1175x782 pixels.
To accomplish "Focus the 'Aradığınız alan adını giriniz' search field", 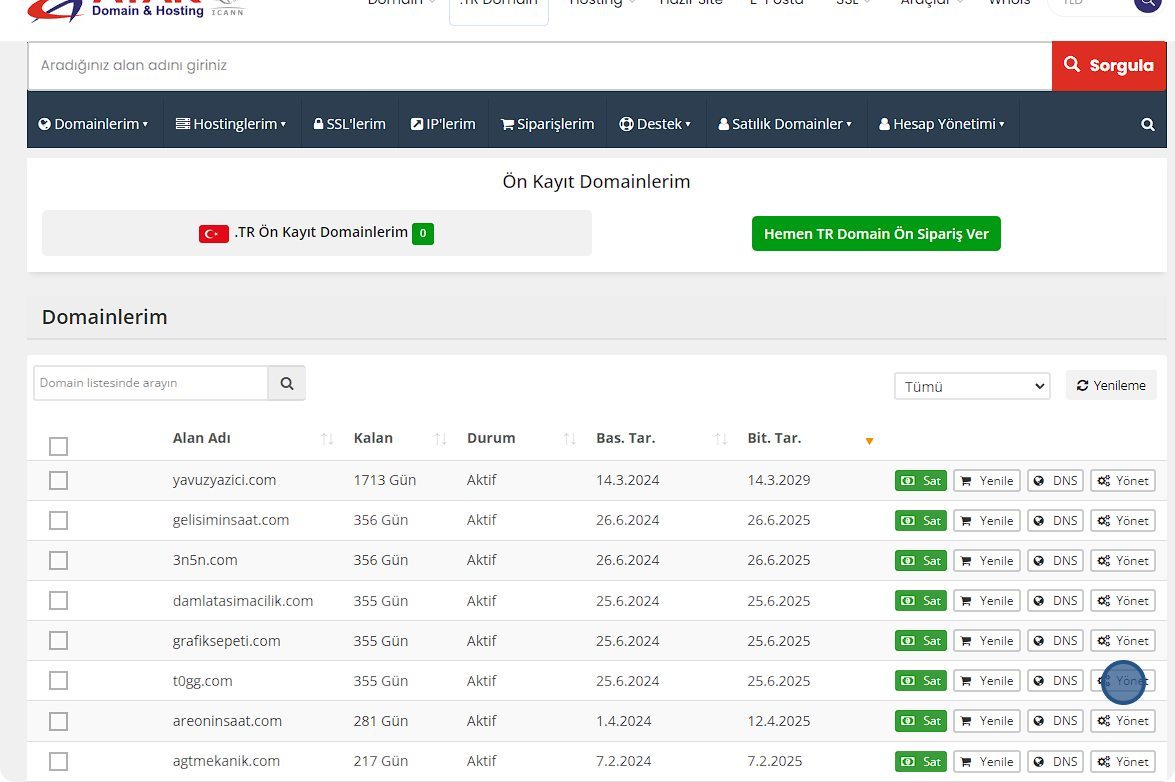I will (540, 66).
